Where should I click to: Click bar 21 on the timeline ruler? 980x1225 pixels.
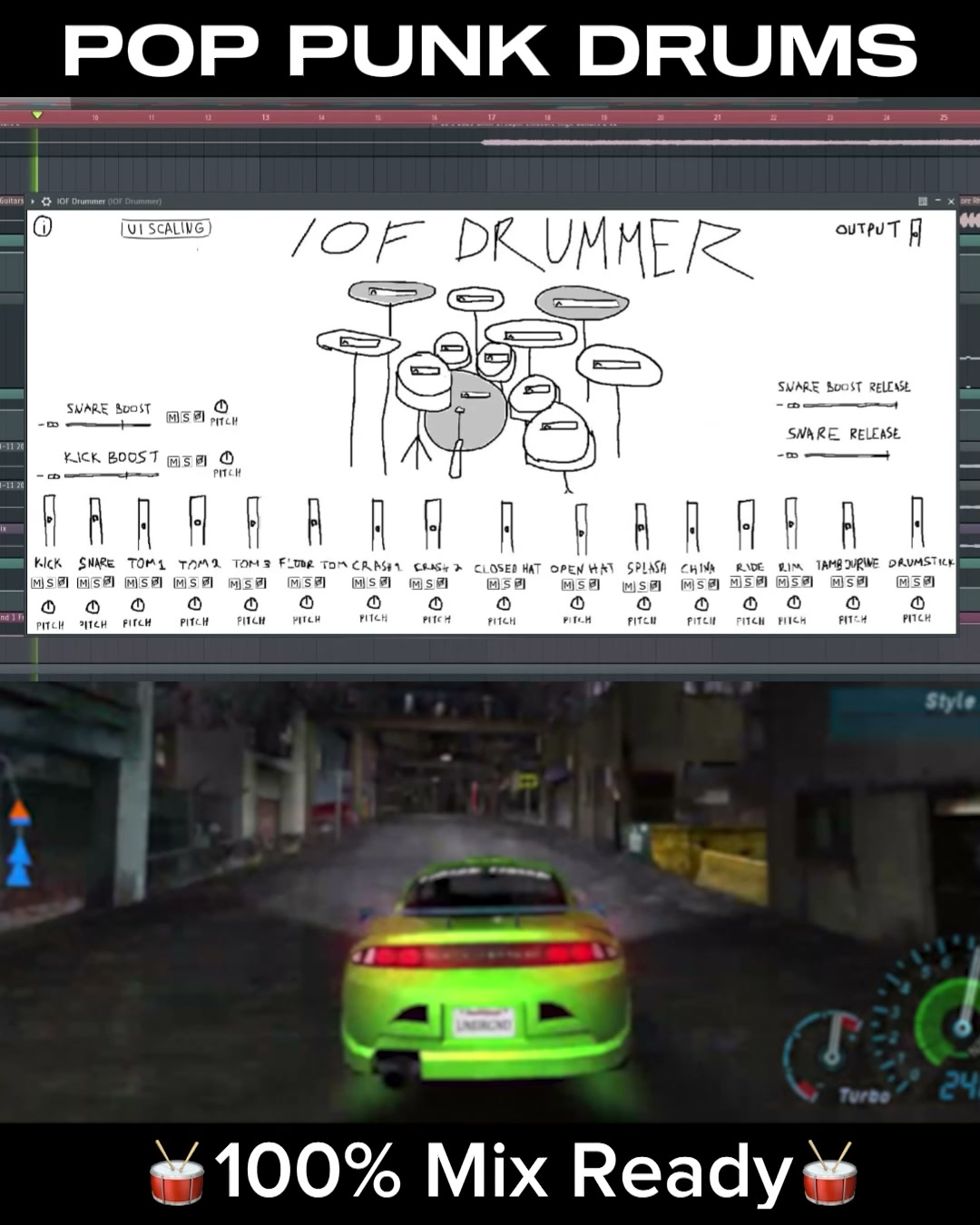pos(717,117)
